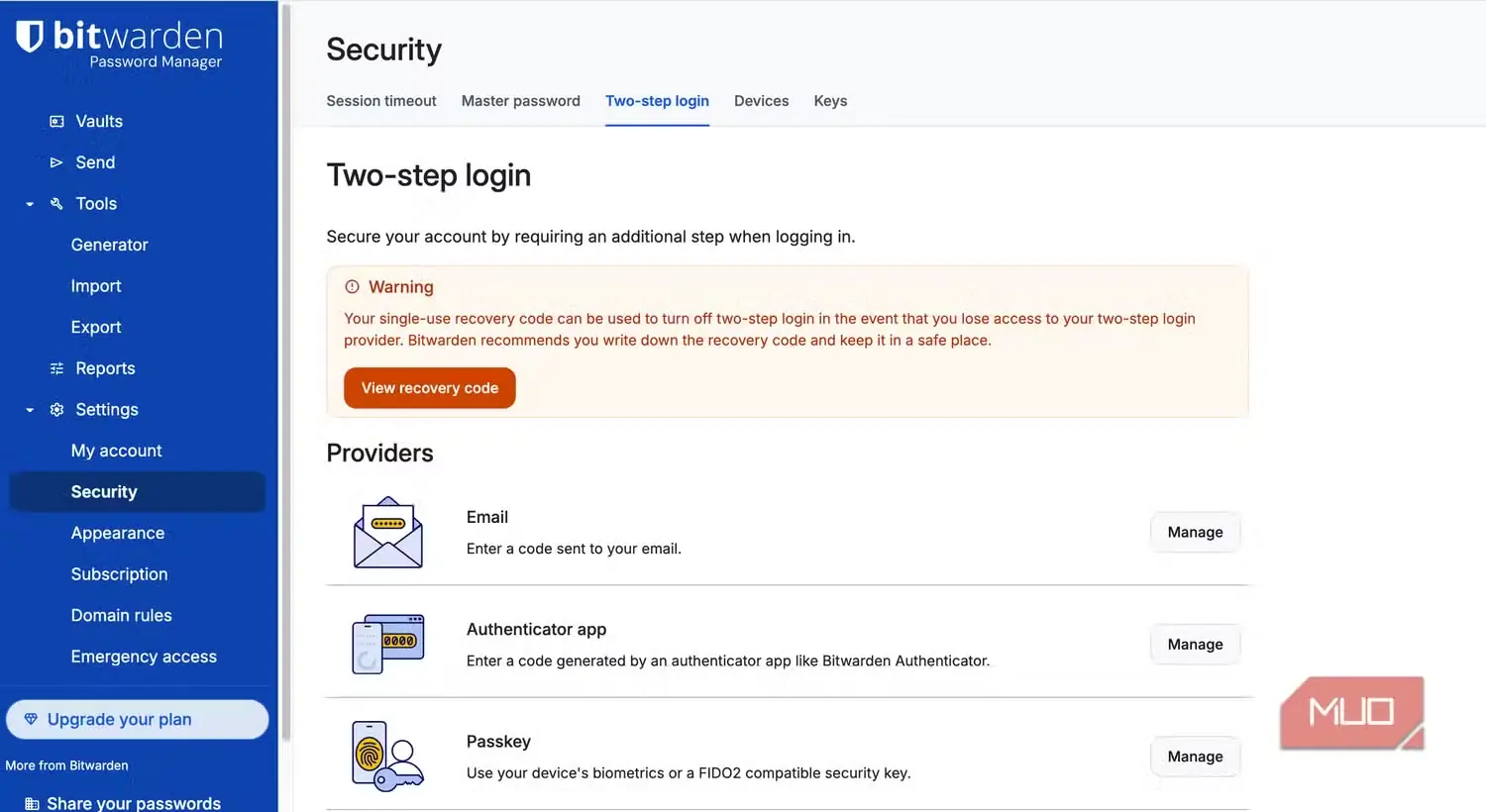Click the Bitwarden shield logo

coord(30,36)
